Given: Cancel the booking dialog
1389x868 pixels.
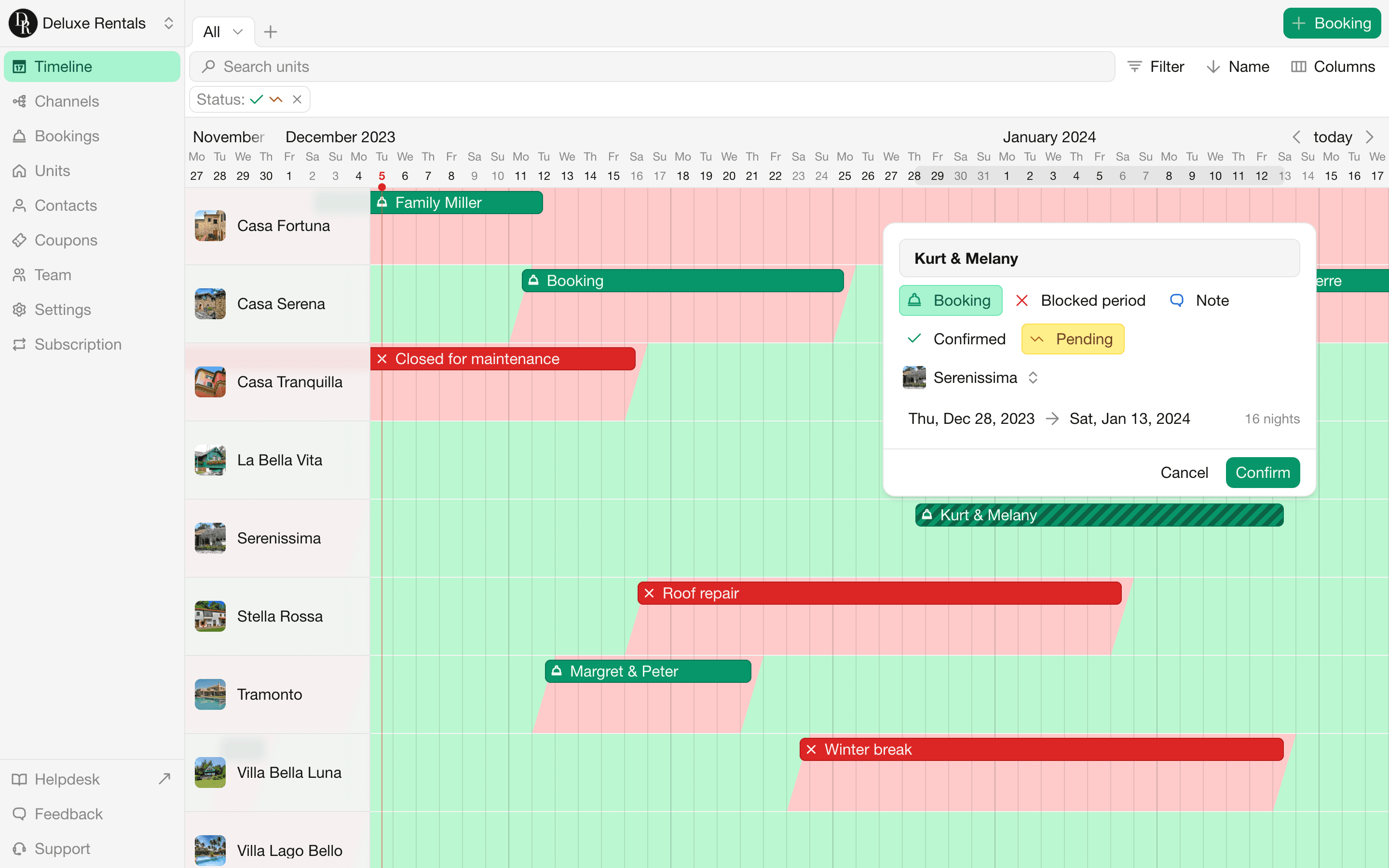Looking at the screenshot, I should click(x=1185, y=472).
